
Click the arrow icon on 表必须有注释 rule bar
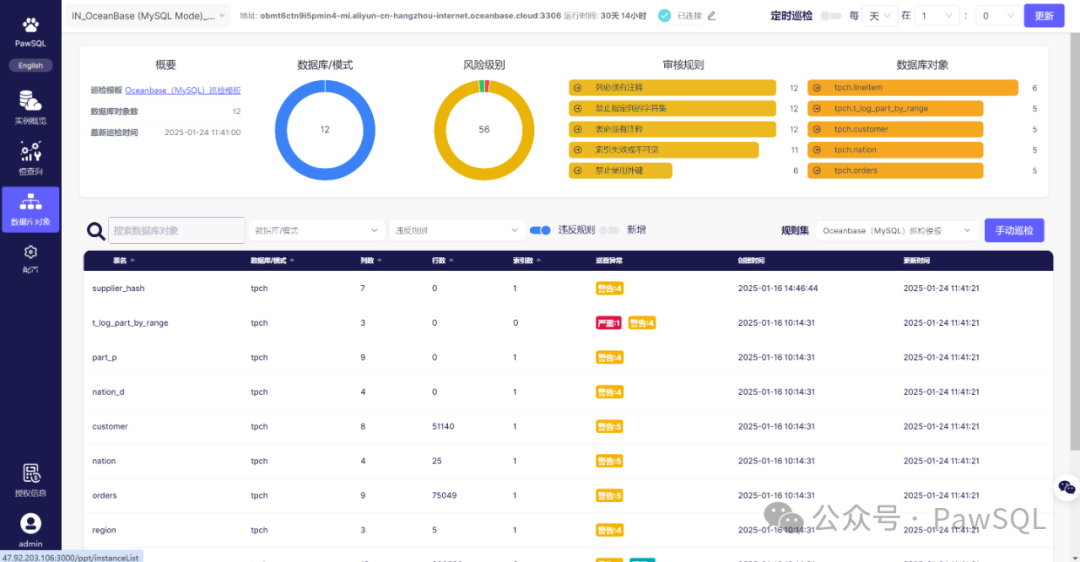click(x=578, y=129)
